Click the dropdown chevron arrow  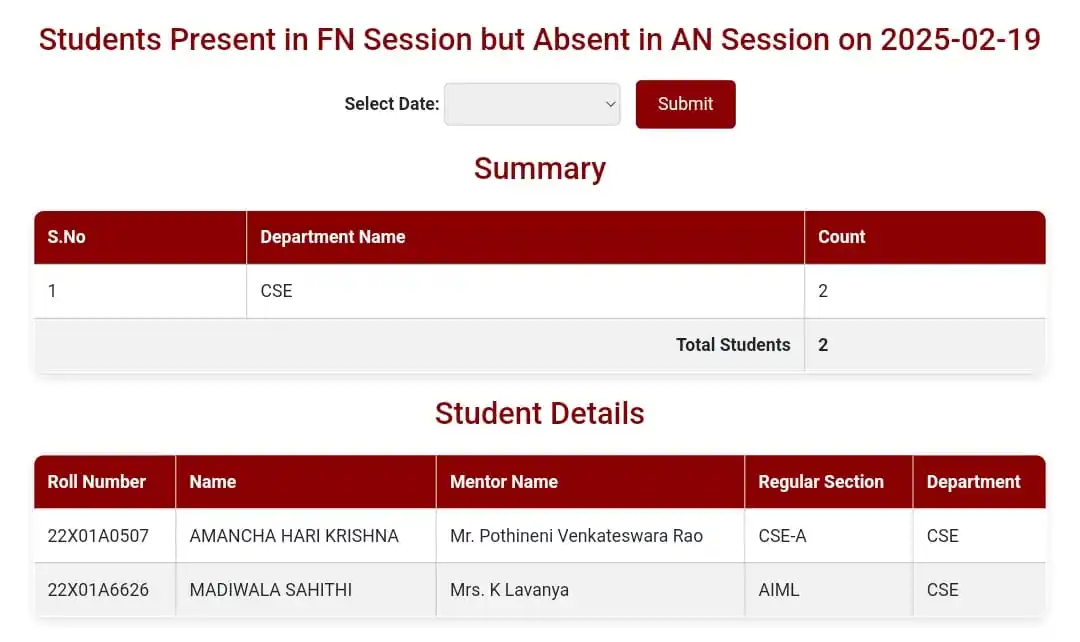tap(610, 104)
